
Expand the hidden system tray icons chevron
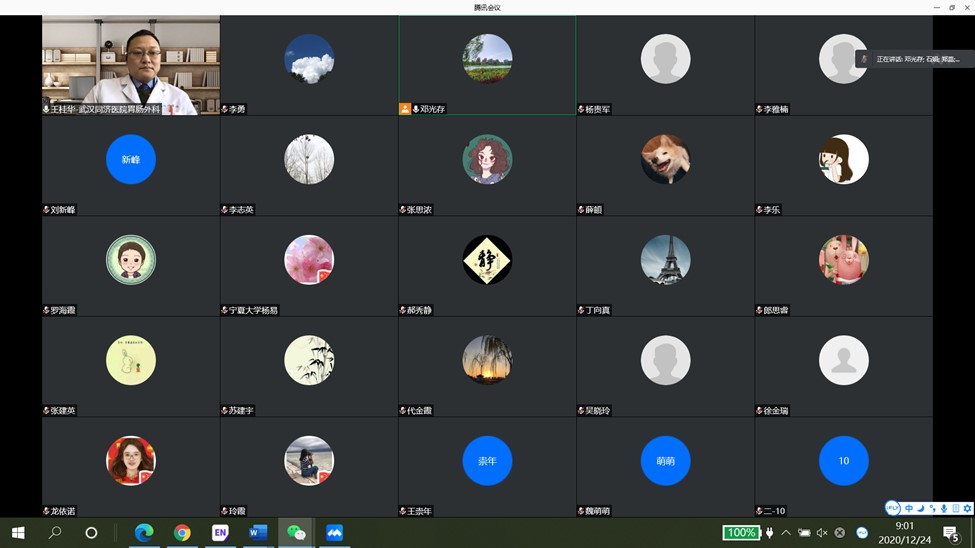tap(786, 533)
